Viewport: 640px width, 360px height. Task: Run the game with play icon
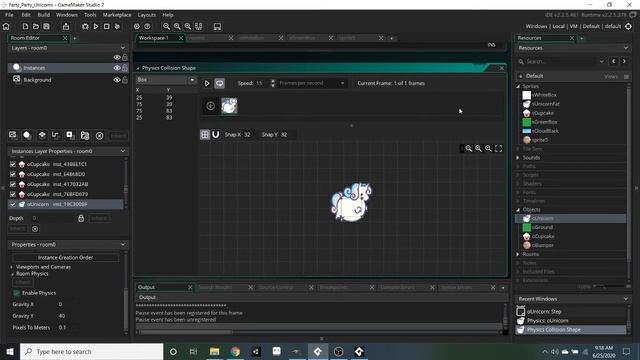96,27
